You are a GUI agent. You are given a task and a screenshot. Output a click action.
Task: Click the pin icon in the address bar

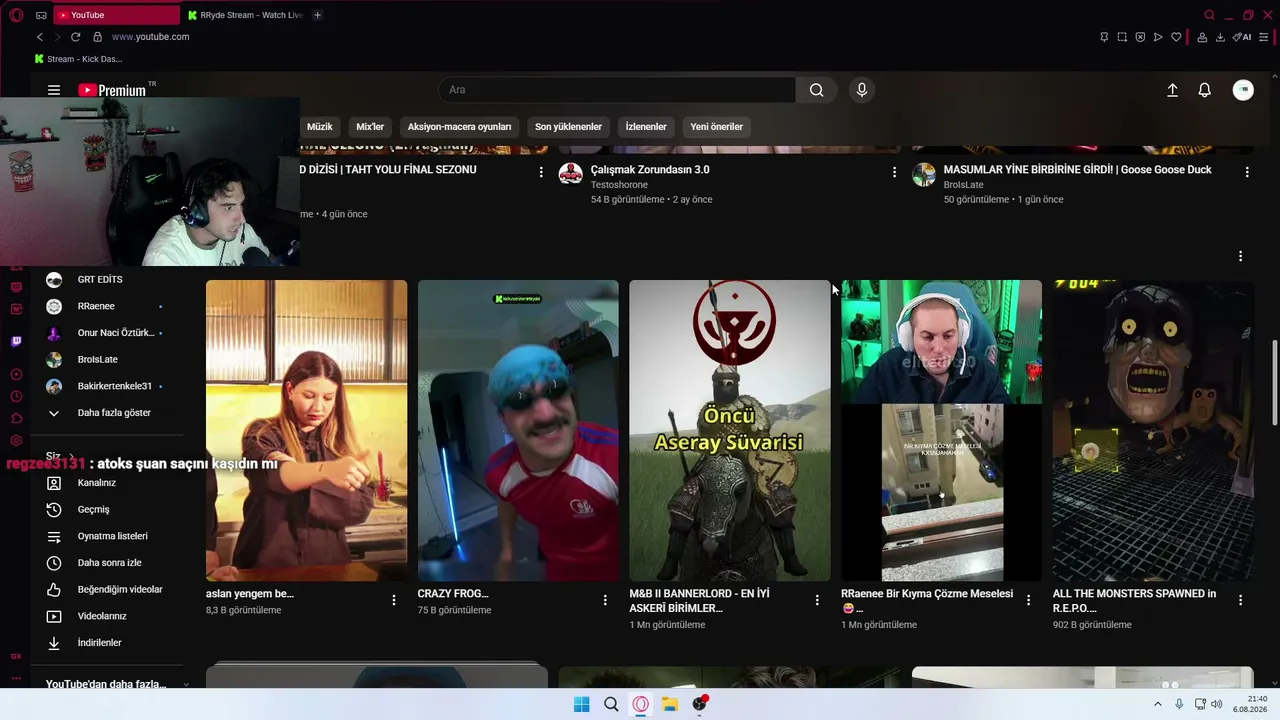point(1104,37)
